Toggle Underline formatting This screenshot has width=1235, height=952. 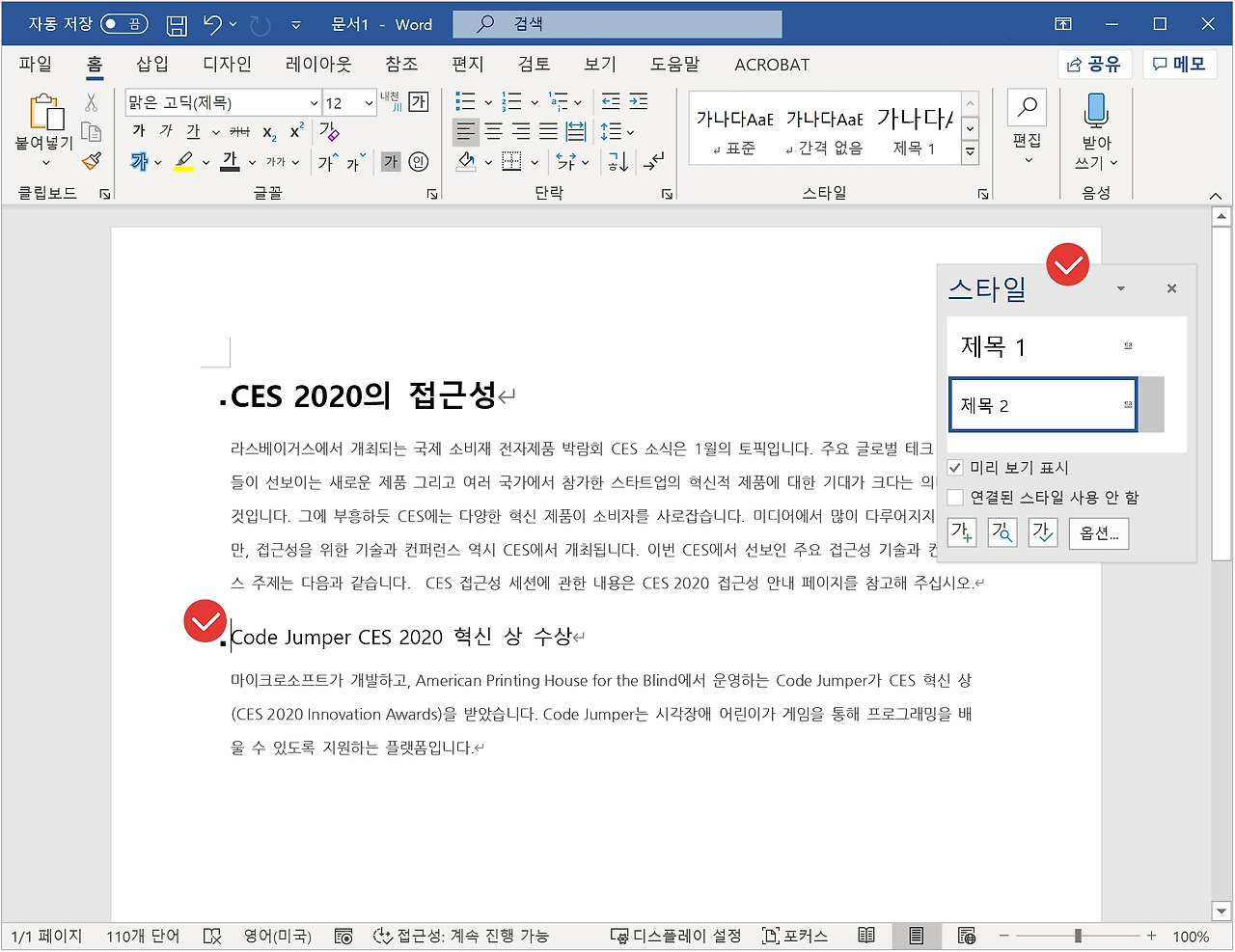(x=193, y=131)
